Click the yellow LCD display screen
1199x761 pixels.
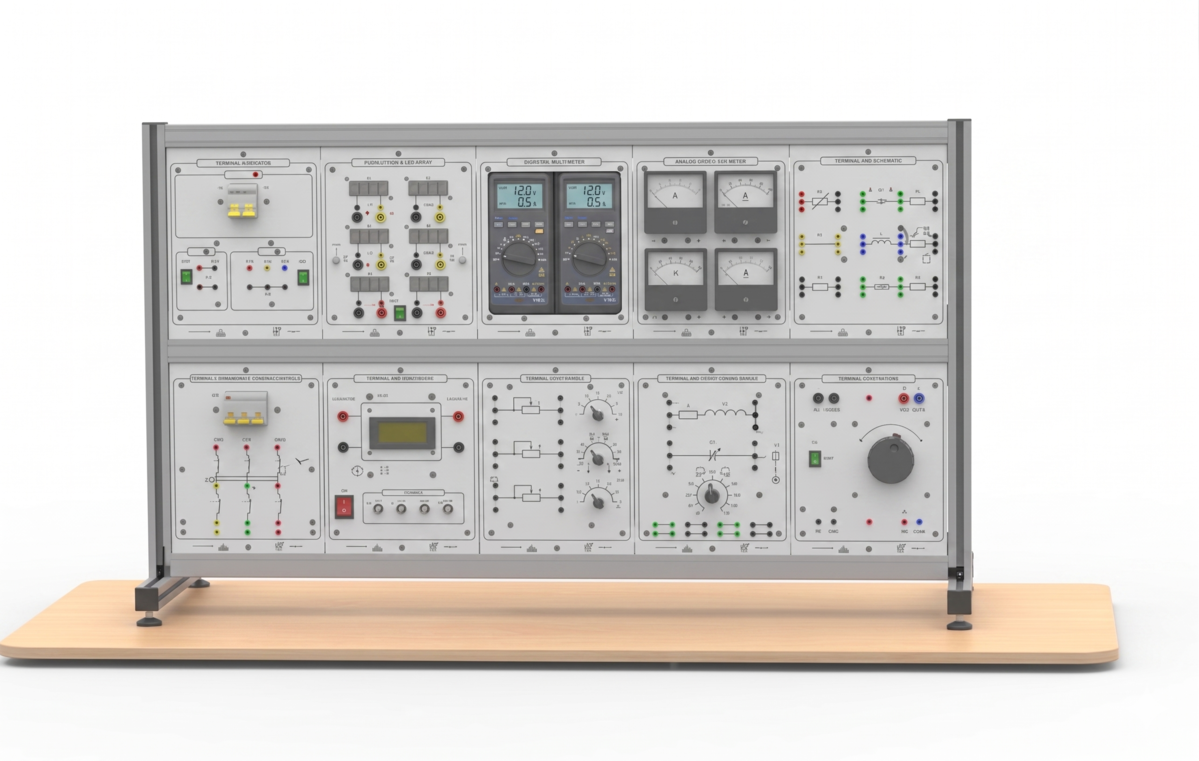[x=400, y=433]
